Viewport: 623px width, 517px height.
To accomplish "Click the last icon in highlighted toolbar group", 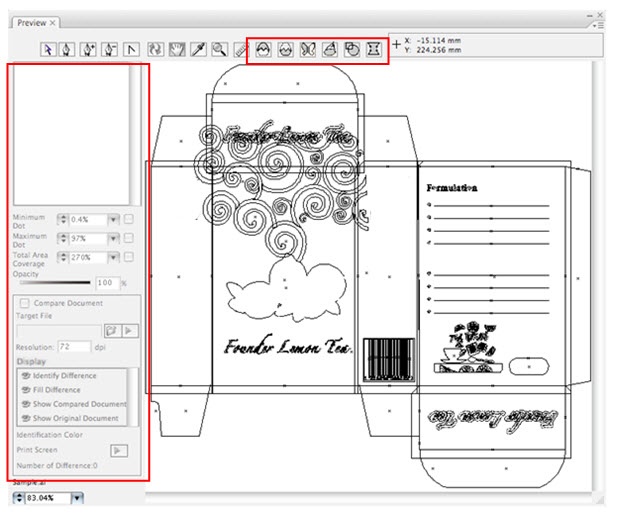I will [374, 48].
